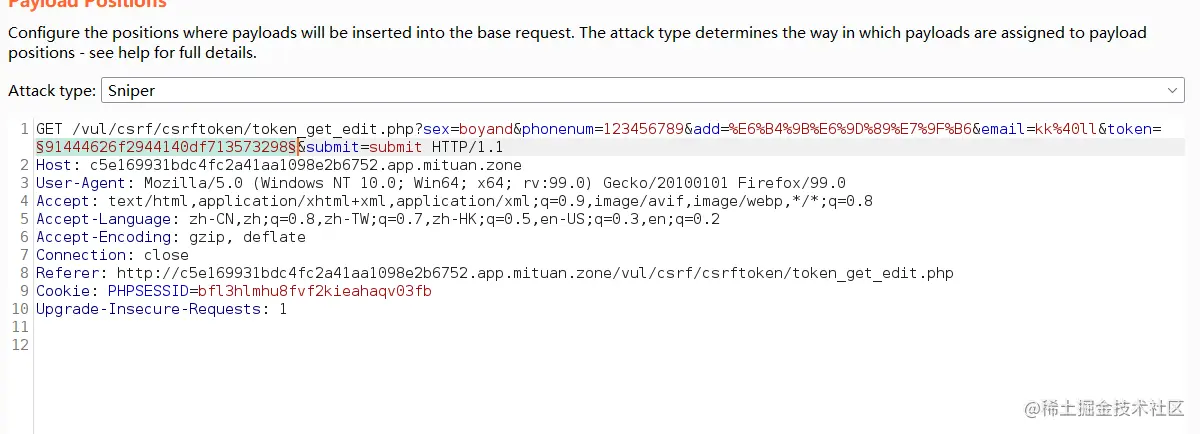Click the Upgrade-Insecure-Requests header line

[160, 309]
